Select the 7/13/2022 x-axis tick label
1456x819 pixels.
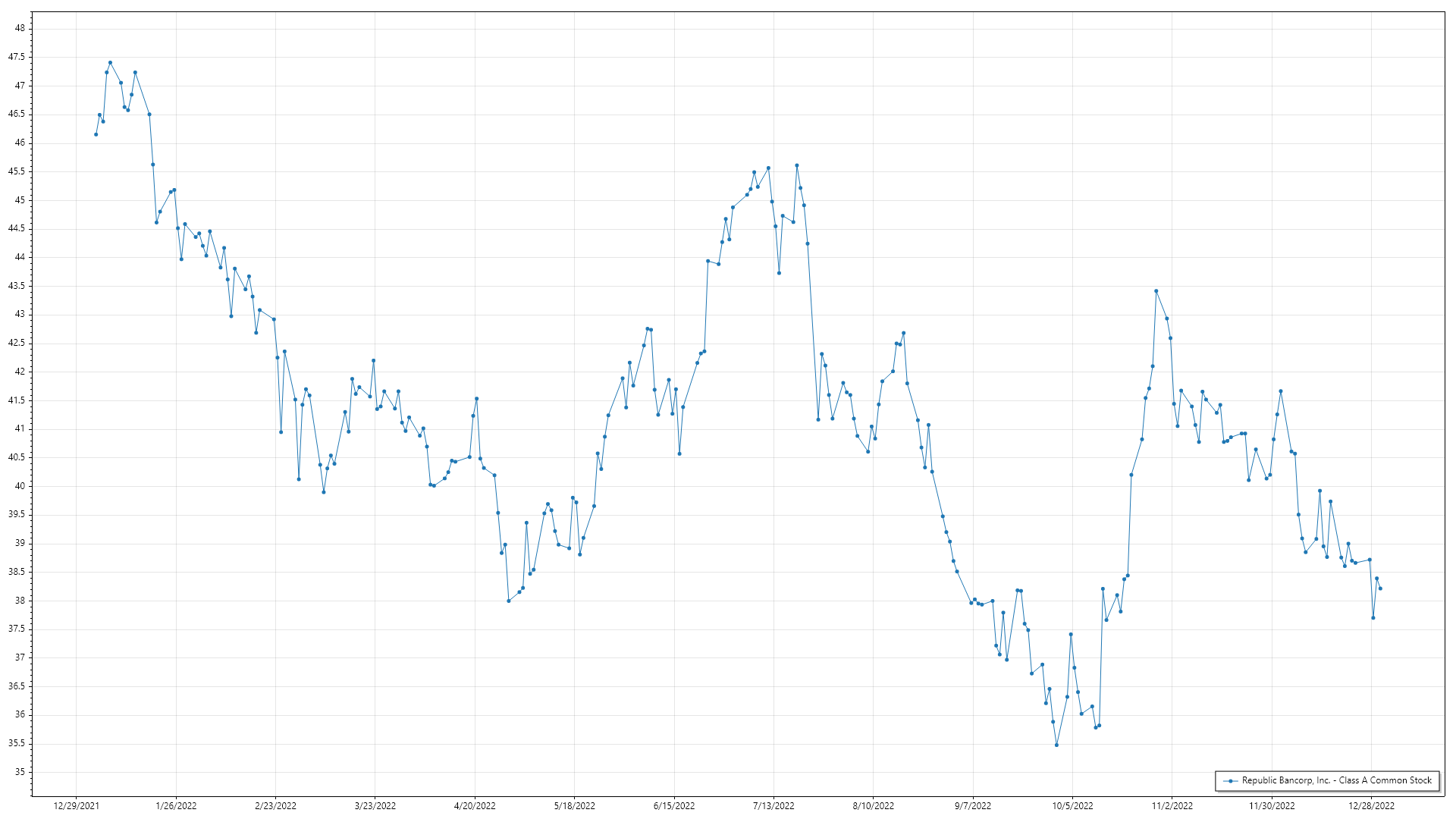click(x=773, y=805)
